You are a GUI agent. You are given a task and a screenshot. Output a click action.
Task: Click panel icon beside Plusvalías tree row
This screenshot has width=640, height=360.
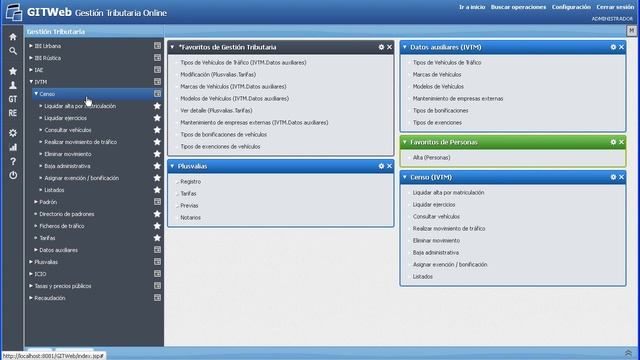157,262
